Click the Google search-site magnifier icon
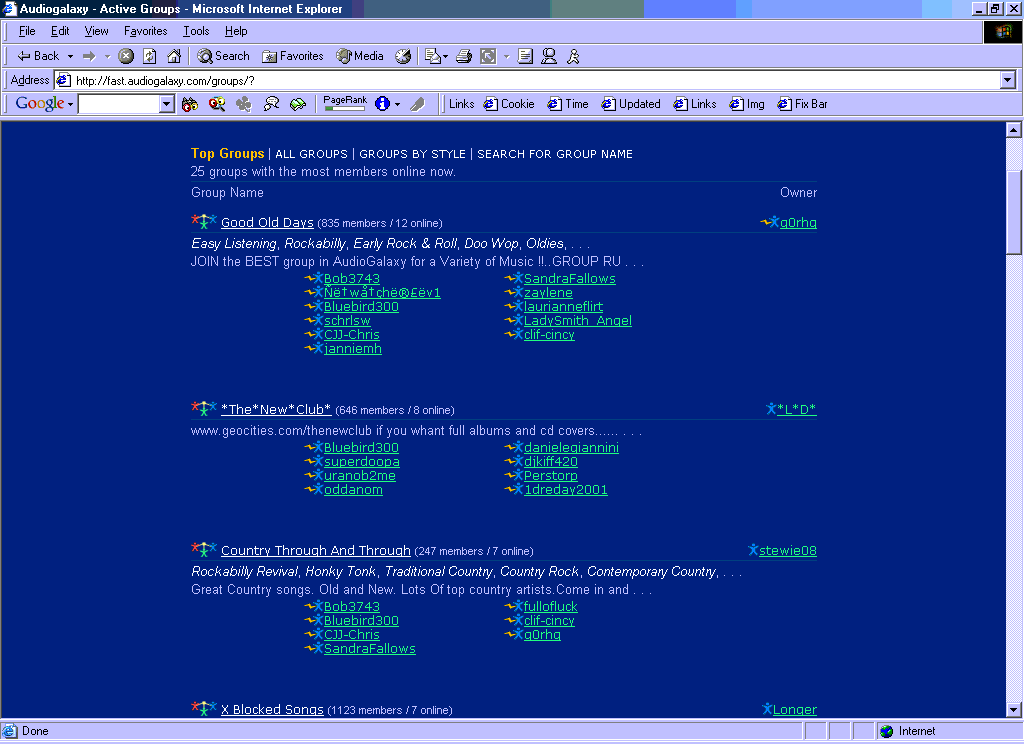This screenshot has height=744, width=1024. coord(217,104)
